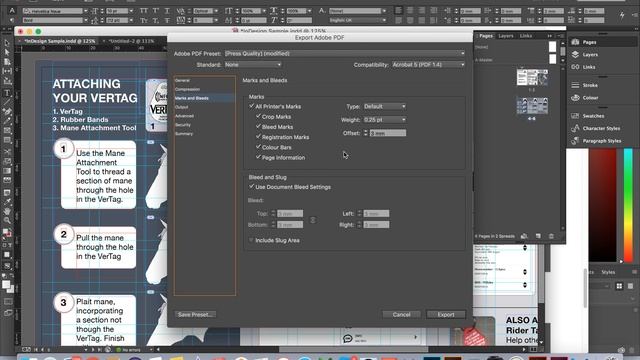Open the Links panel icon

pyautogui.click(x=576, y=67)
